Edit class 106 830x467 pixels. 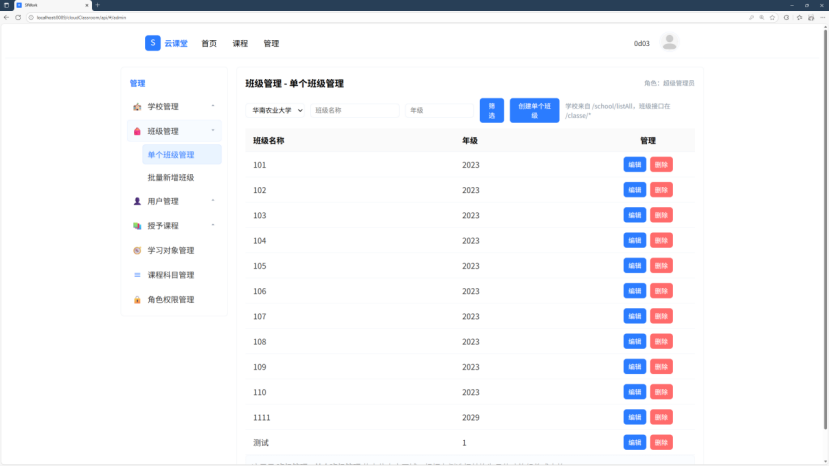[634, 291]
